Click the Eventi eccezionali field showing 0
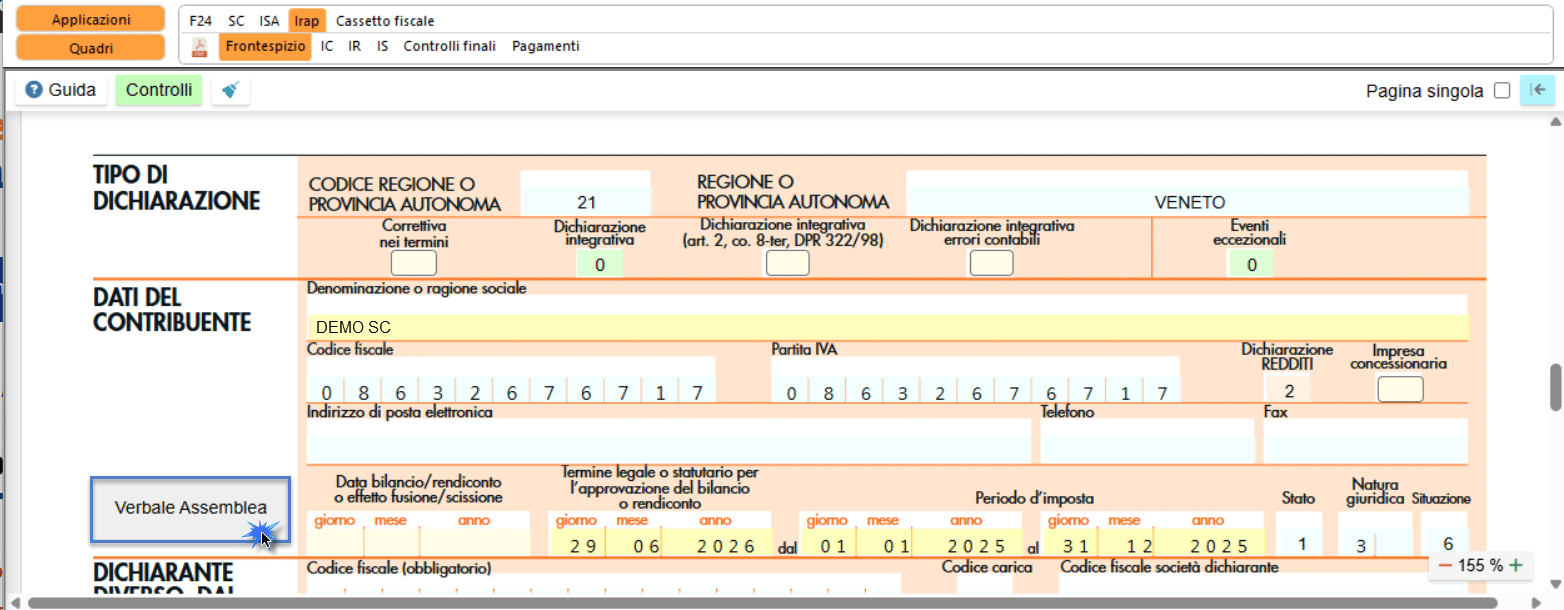Image resolution: width=1564 pixels, height=610 pixels. 1250,264
